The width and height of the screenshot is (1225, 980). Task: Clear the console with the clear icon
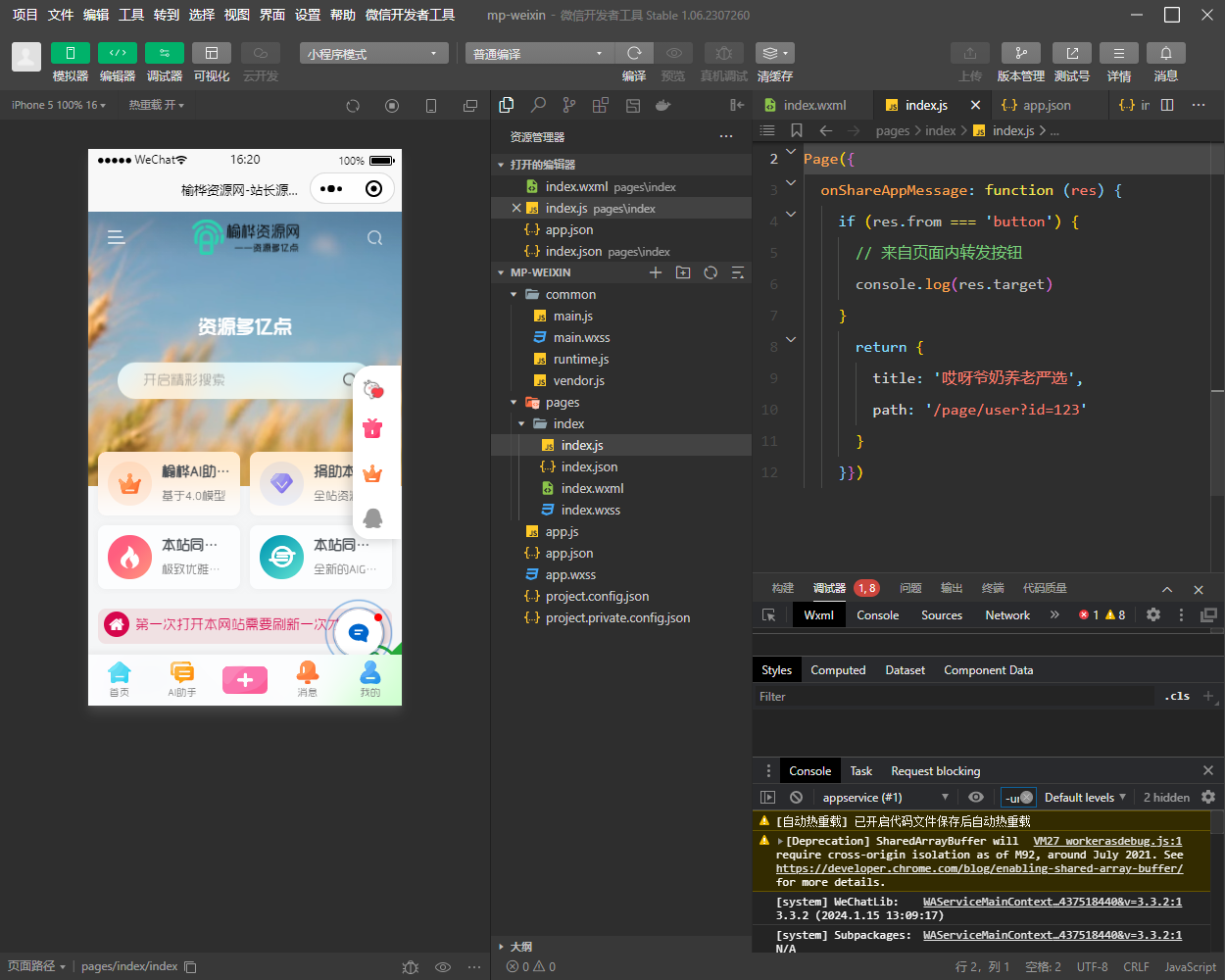(797, 798)
